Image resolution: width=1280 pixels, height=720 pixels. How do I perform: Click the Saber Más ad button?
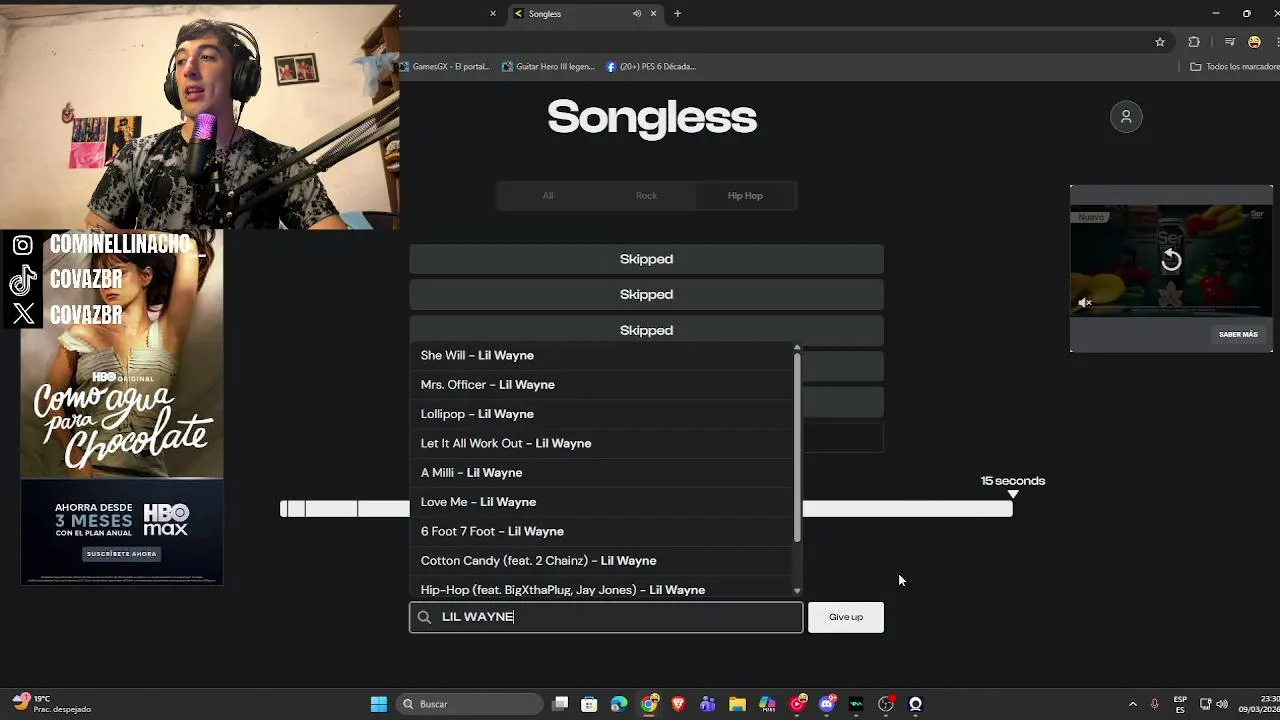[x=1238, y=334]
